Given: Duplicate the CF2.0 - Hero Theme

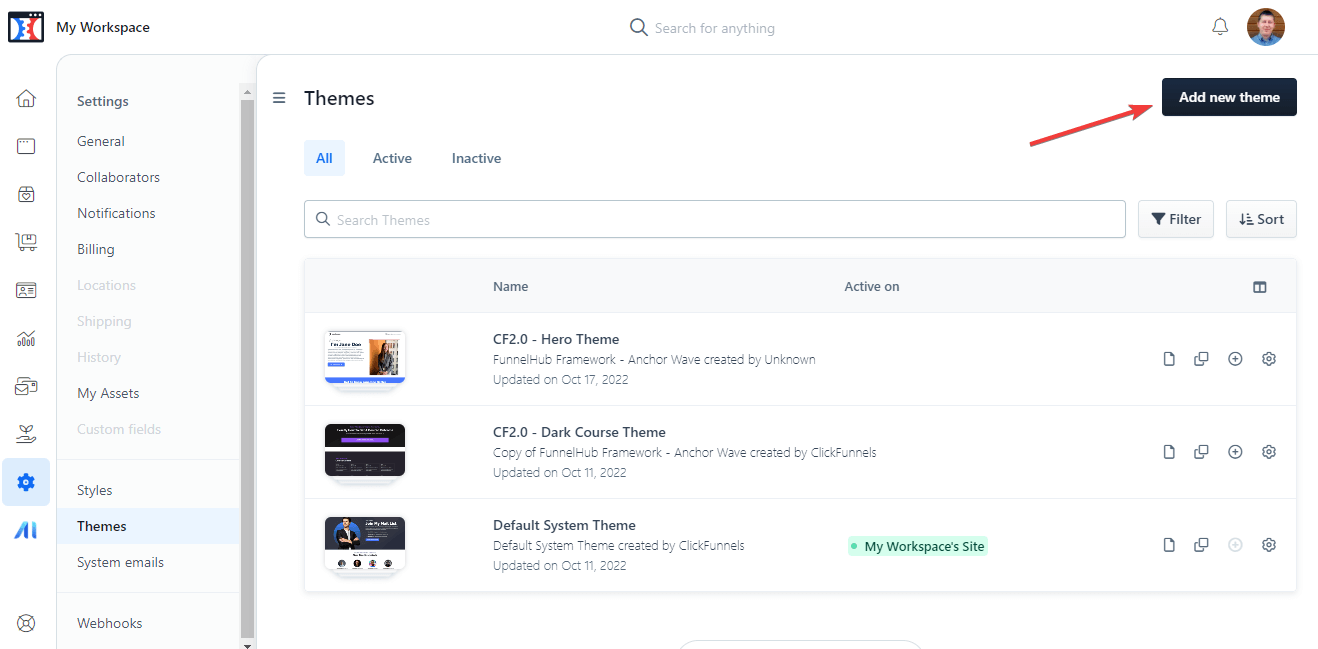Looking at the screenshot, I should pyautogui.click(x=1201, y=358).
